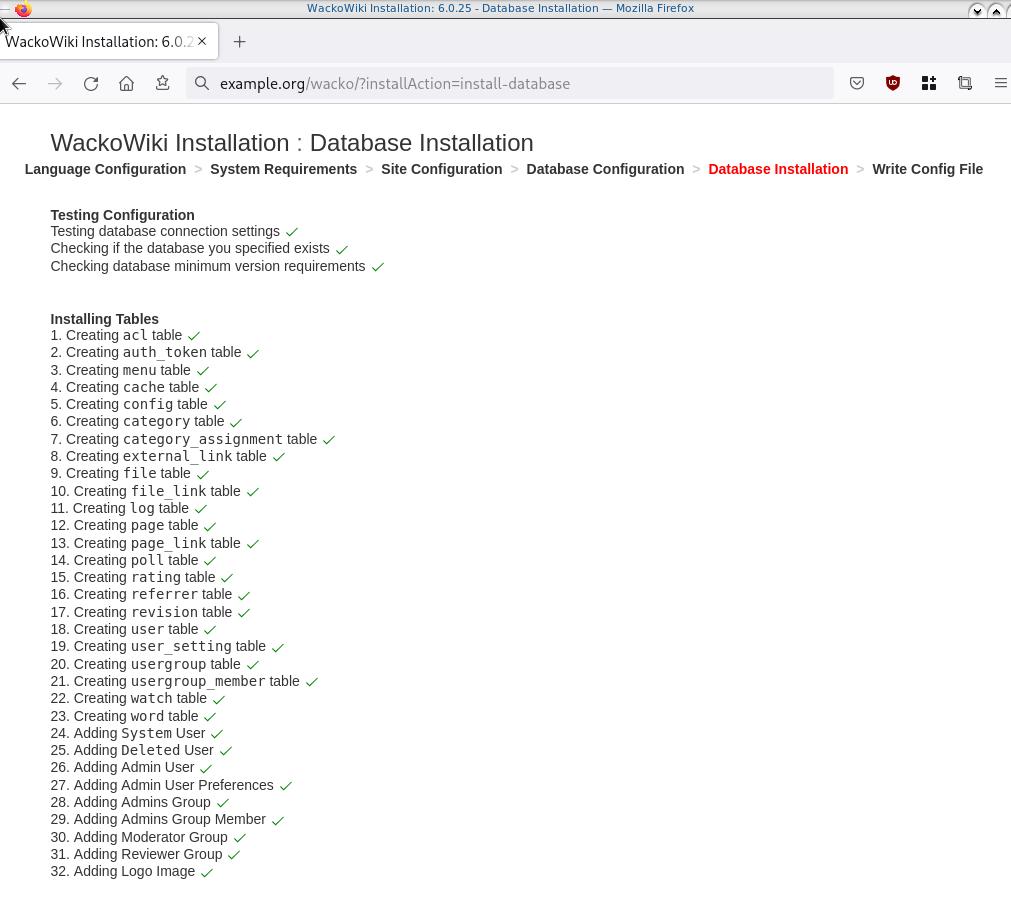The image size is (1011, 900).
Task: Open a new tab with plus button
Action: [x=239, y=42]
